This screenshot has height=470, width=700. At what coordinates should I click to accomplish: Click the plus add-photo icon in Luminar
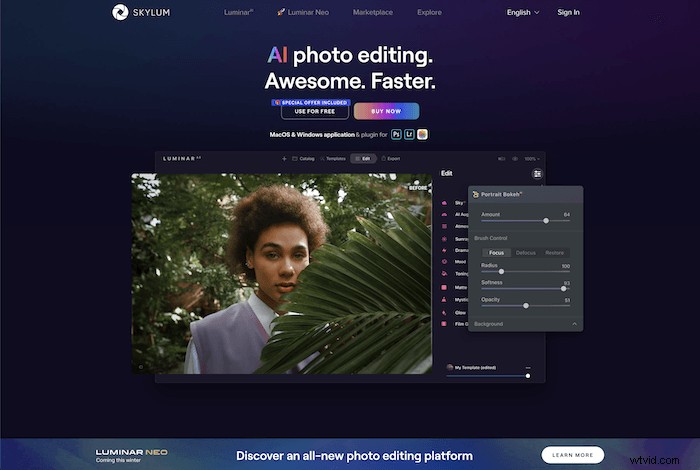coord(284,158)
